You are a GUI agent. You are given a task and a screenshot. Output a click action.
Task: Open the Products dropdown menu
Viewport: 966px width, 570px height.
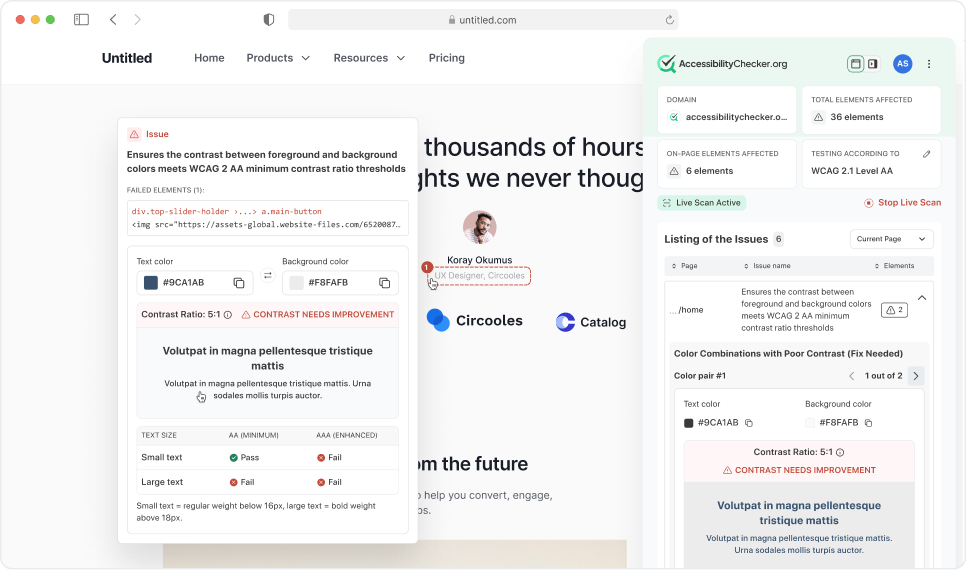pos(278,58)
